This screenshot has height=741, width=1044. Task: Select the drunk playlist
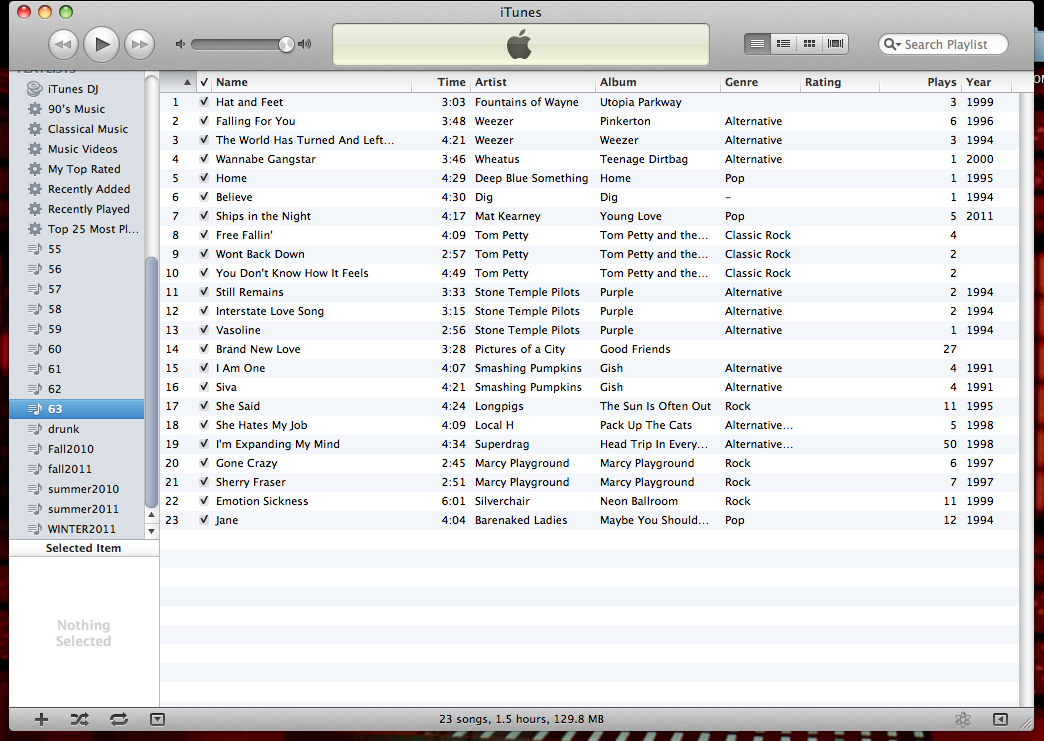tap(77, 429)
